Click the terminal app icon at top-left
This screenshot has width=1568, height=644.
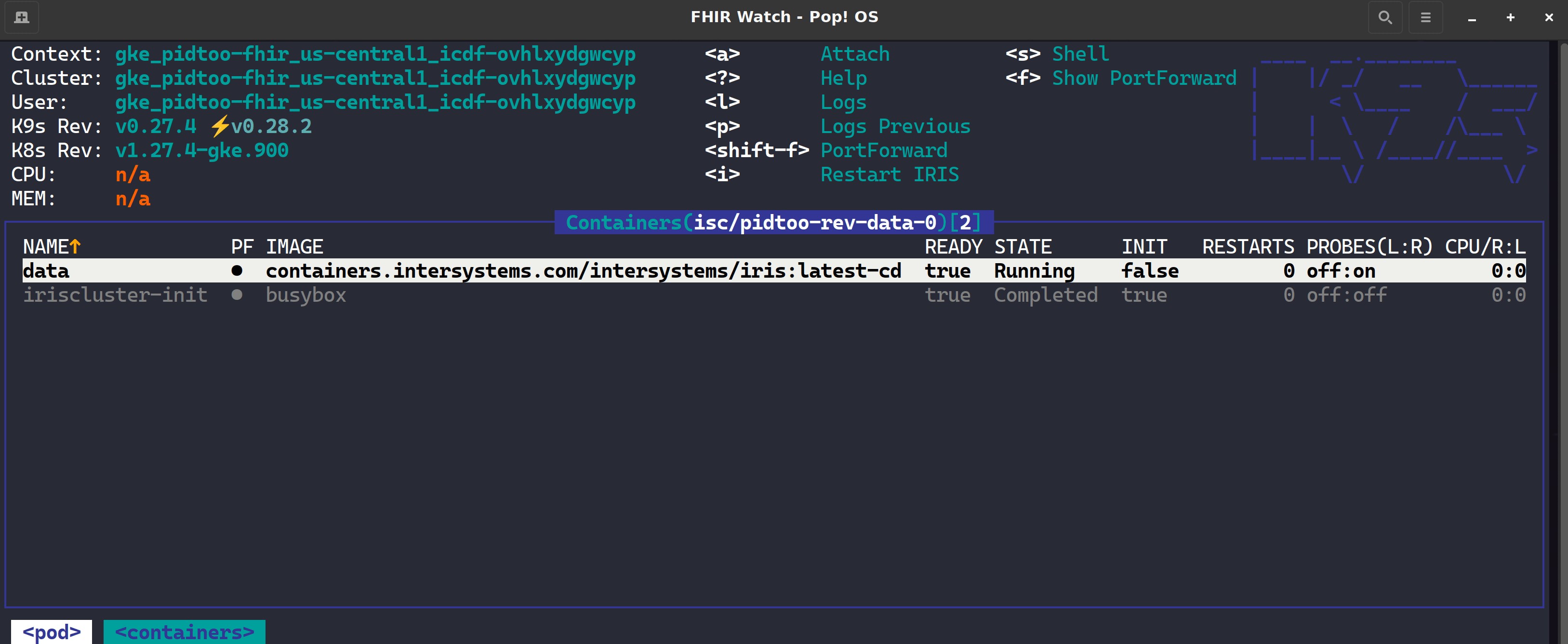pyautogui.click(x=22, y=17)
